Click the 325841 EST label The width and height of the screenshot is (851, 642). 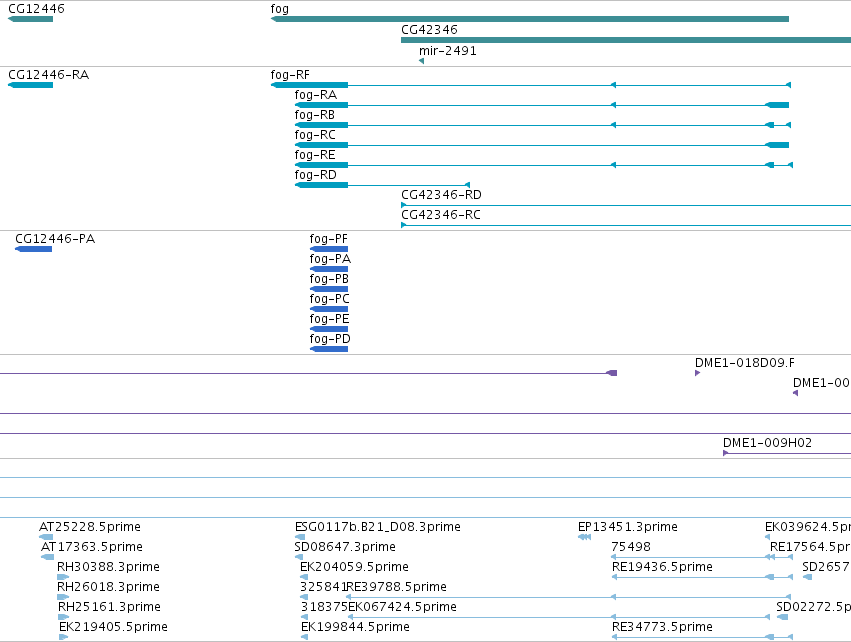pos(323,587)
